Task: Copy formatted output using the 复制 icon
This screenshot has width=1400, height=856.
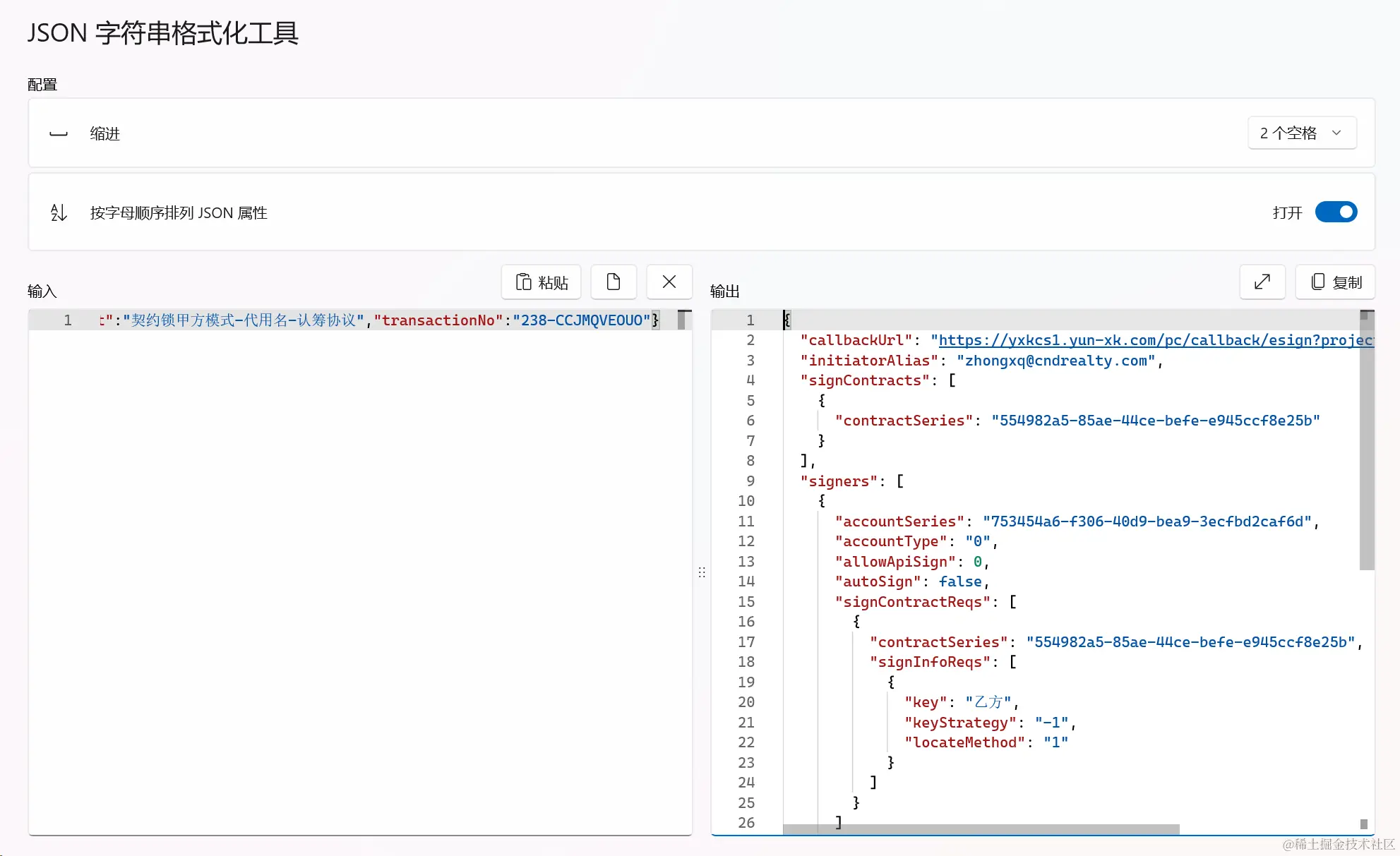Action: 1334,282
